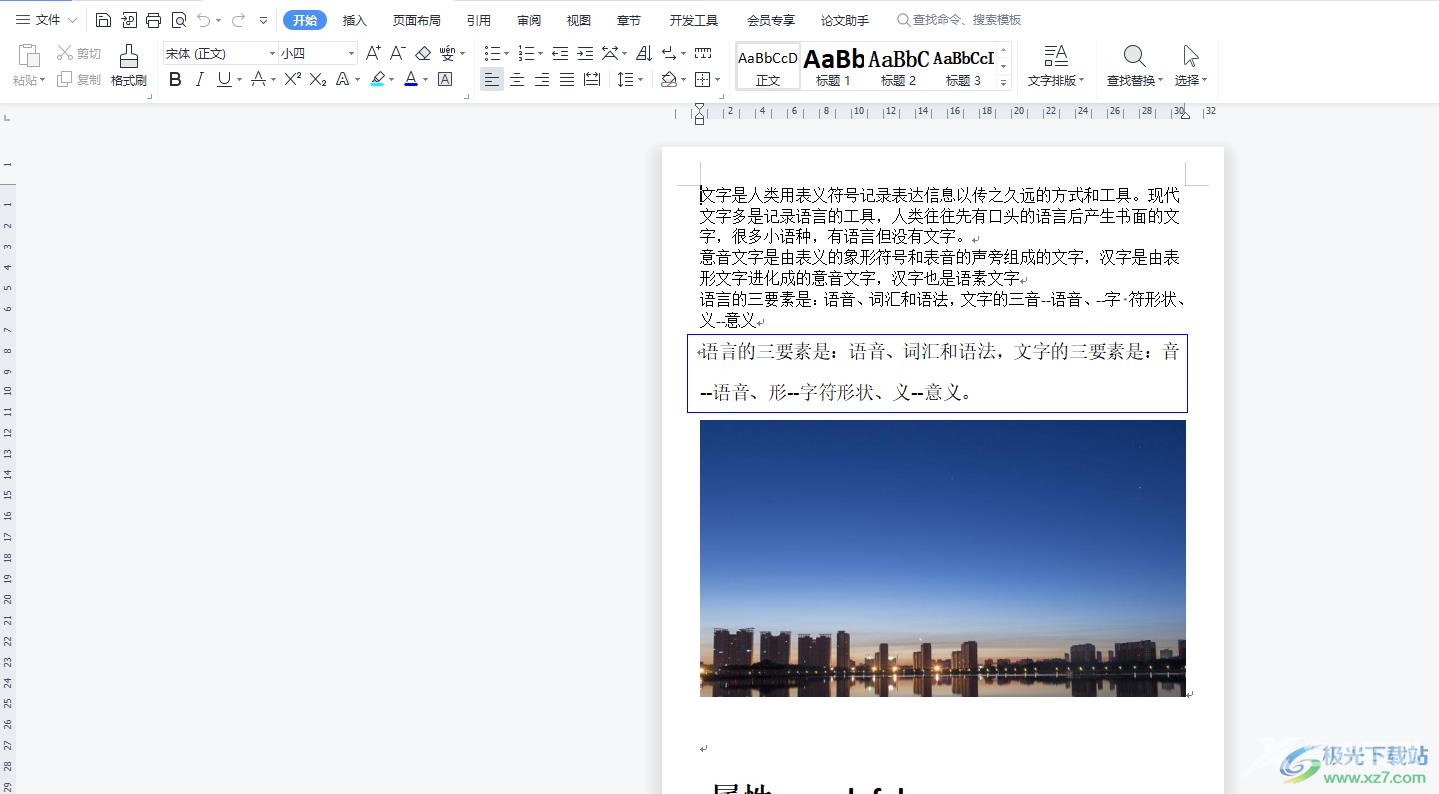Click the Undo arrow icon
This screenshot has height=794, width=1439.
(203, 20)
